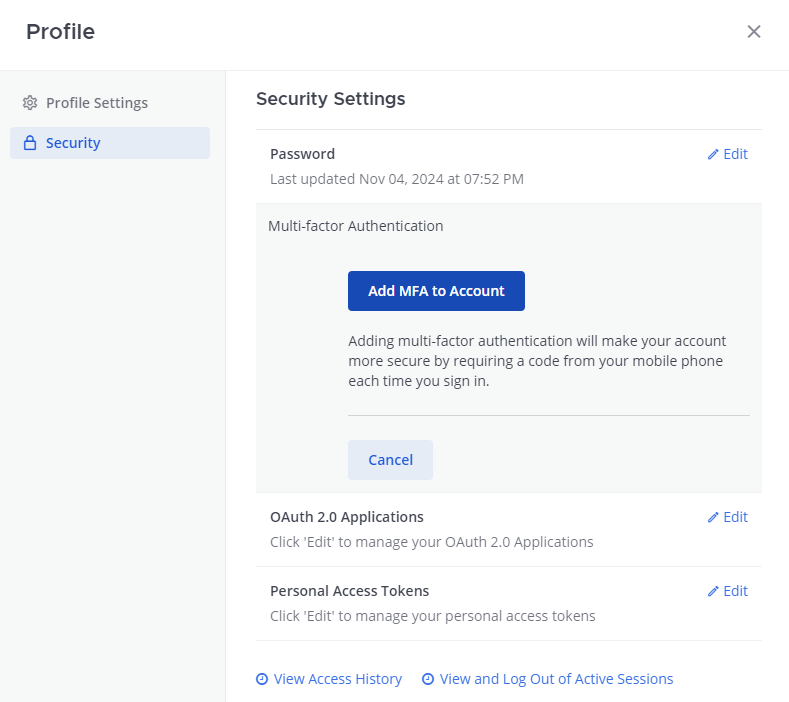This screenshot has width=789, height=702.
Task: Click the gear icon beside Profile Settings
Action: pyautogui.click(x=30, y=103)
